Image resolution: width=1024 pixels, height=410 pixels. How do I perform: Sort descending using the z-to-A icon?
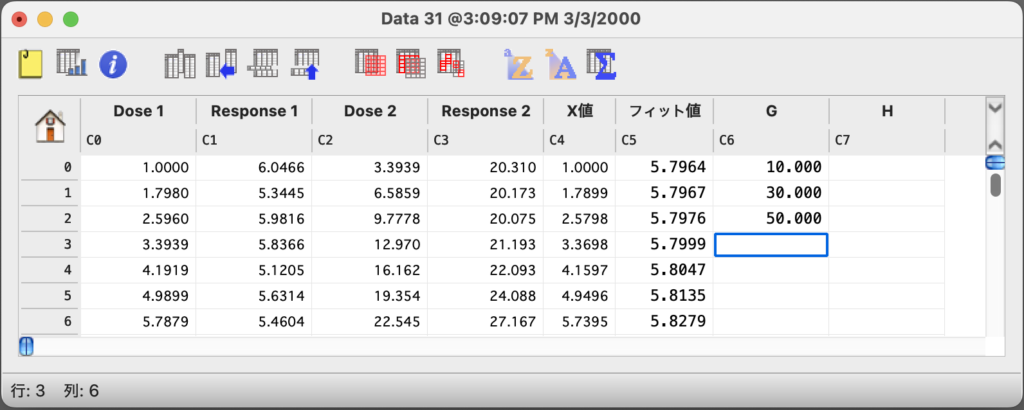(x=560, y=65)
